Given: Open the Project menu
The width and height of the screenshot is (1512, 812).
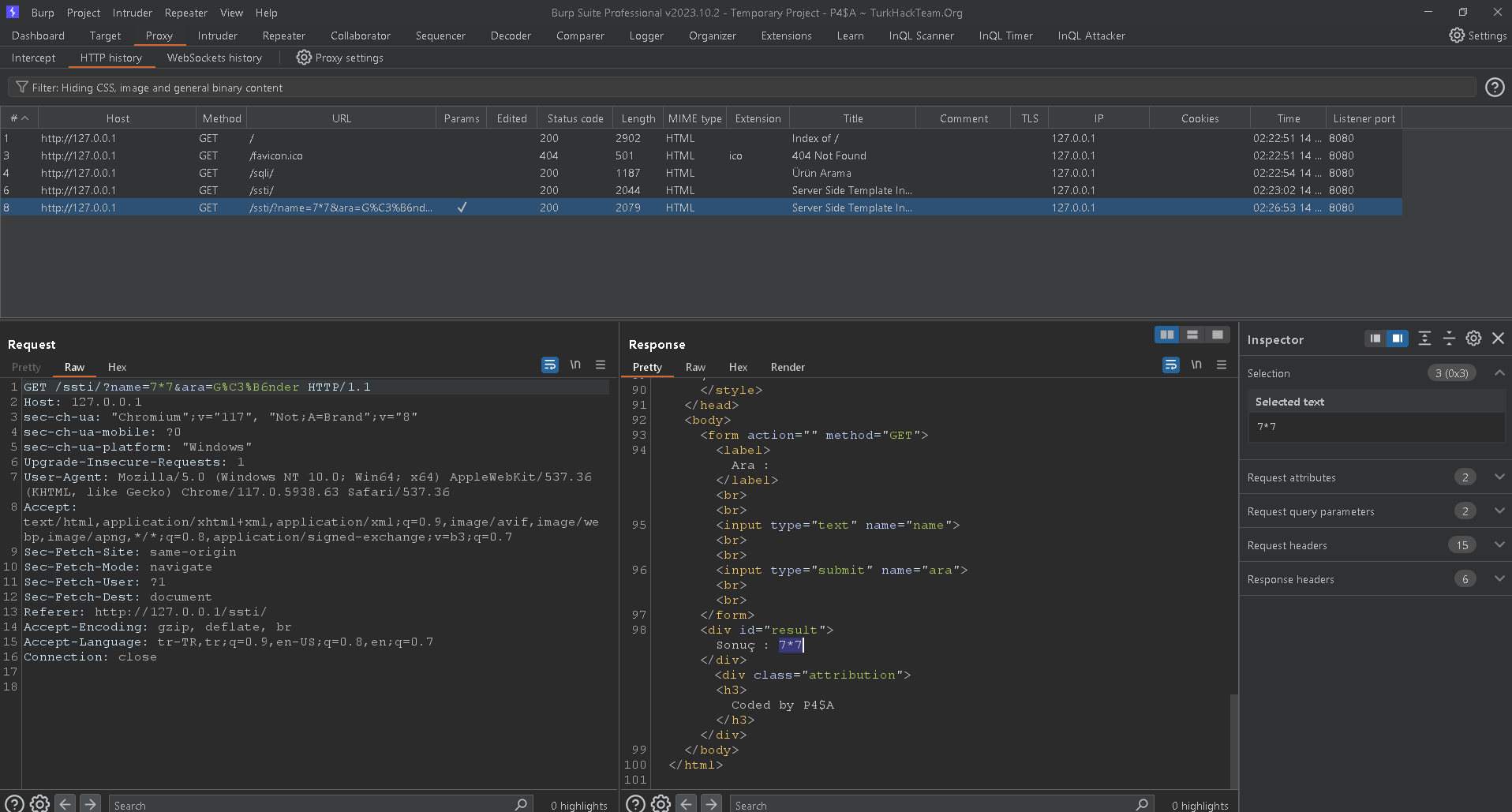Looking at the screenshot, I should 84,13.
